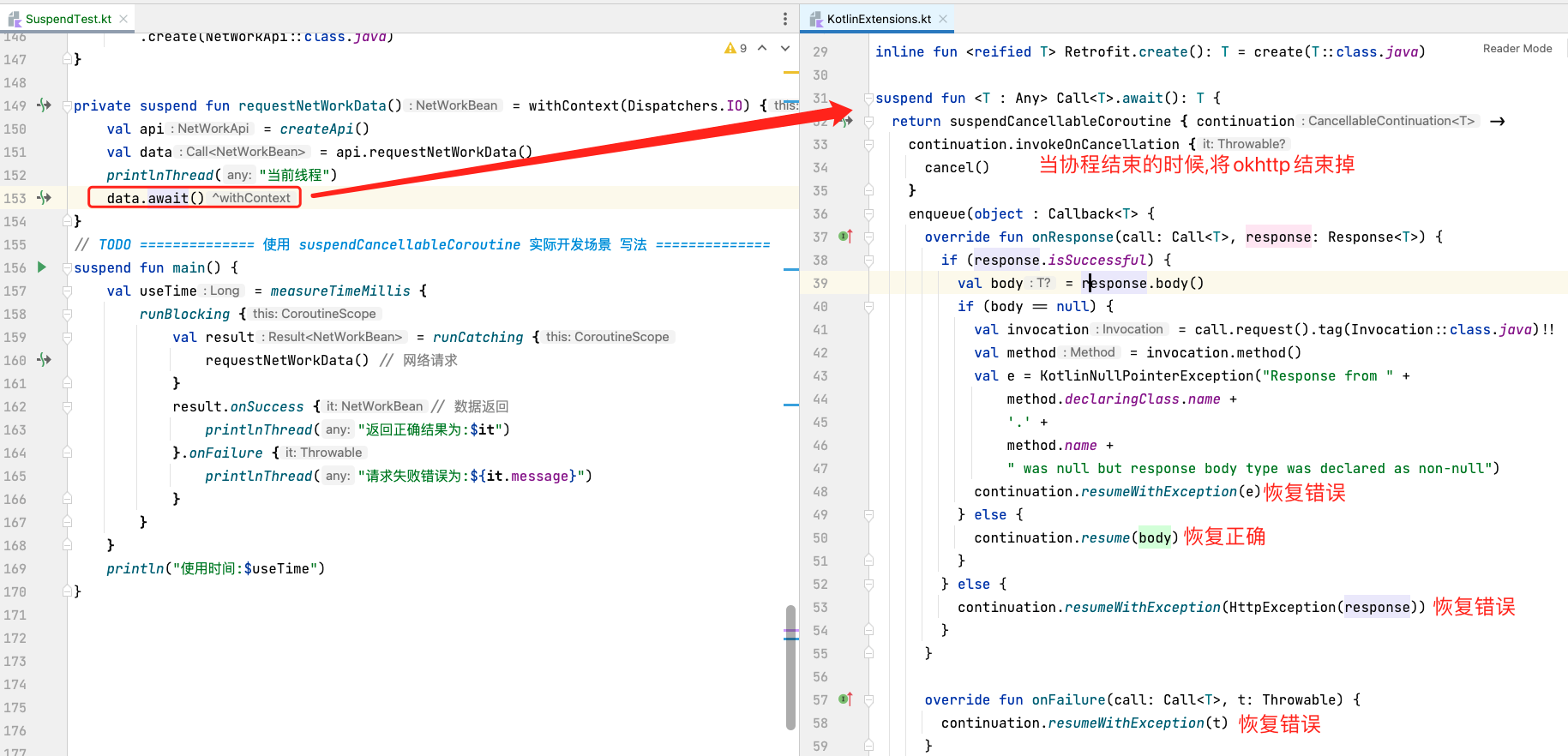
Task: Click continuation.resume(body) on line 50
Action: click(1076, 537)
